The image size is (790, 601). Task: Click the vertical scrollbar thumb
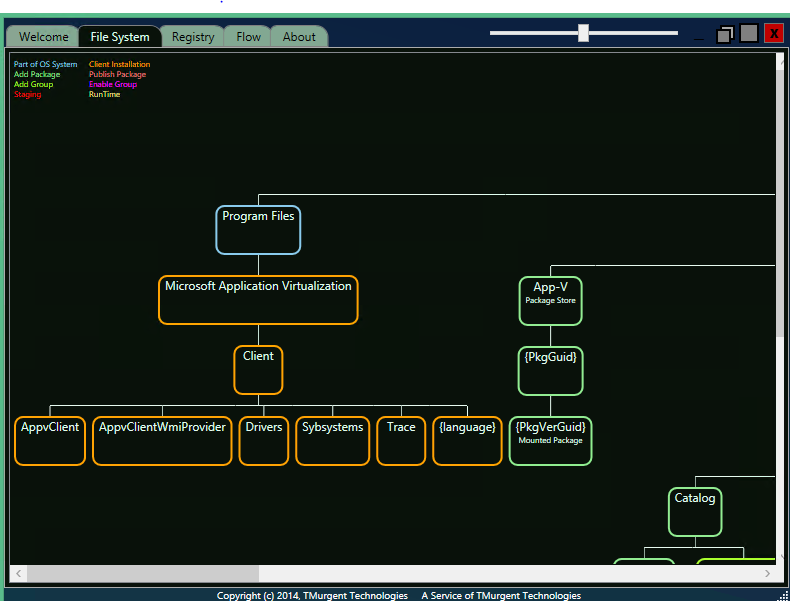780,204
